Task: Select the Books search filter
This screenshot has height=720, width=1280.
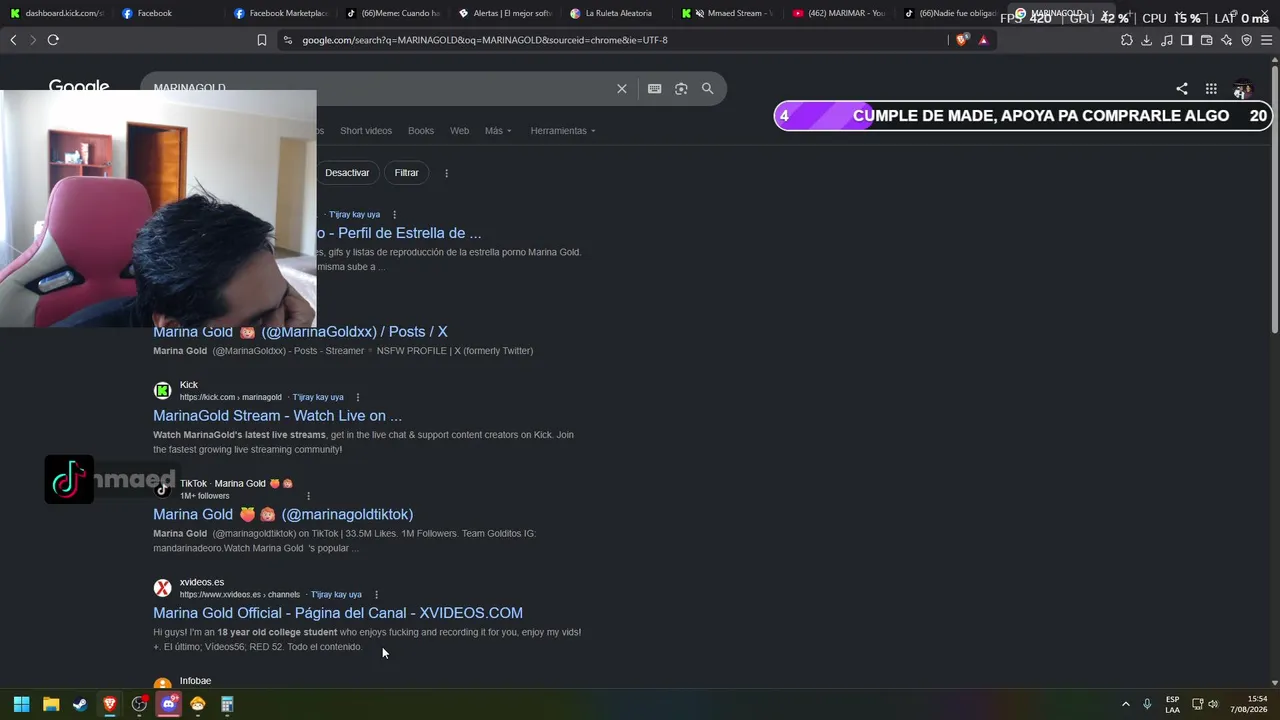Action: [x=421, y=131]
